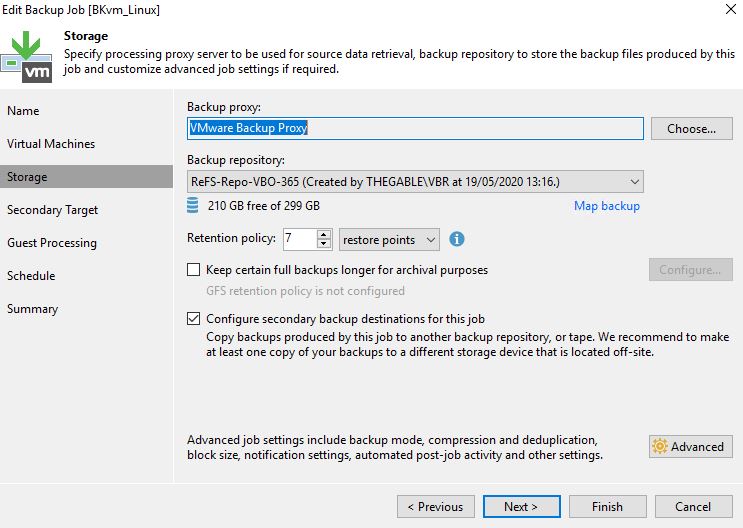Enable keeping full backups for archival

193,270
